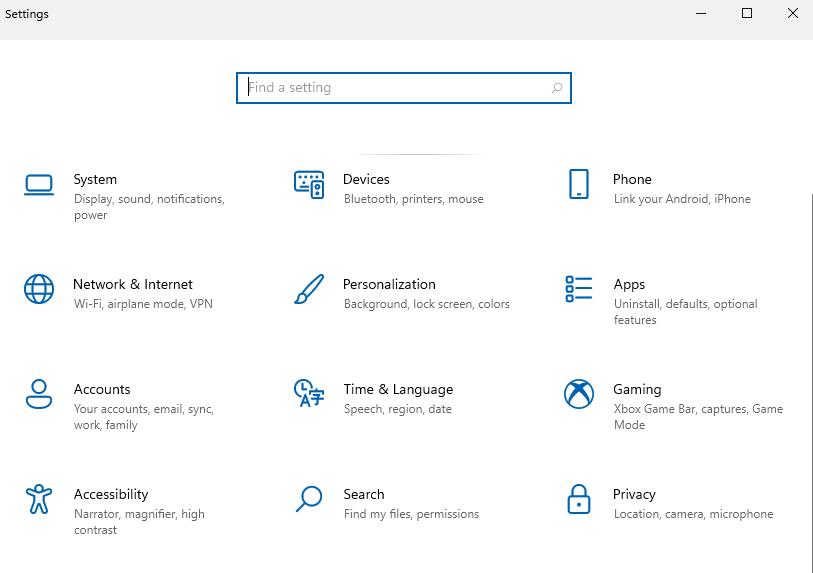Select the Network & Internet globe icon
Viewport: 813px width, 573px height.
[39, 289]
